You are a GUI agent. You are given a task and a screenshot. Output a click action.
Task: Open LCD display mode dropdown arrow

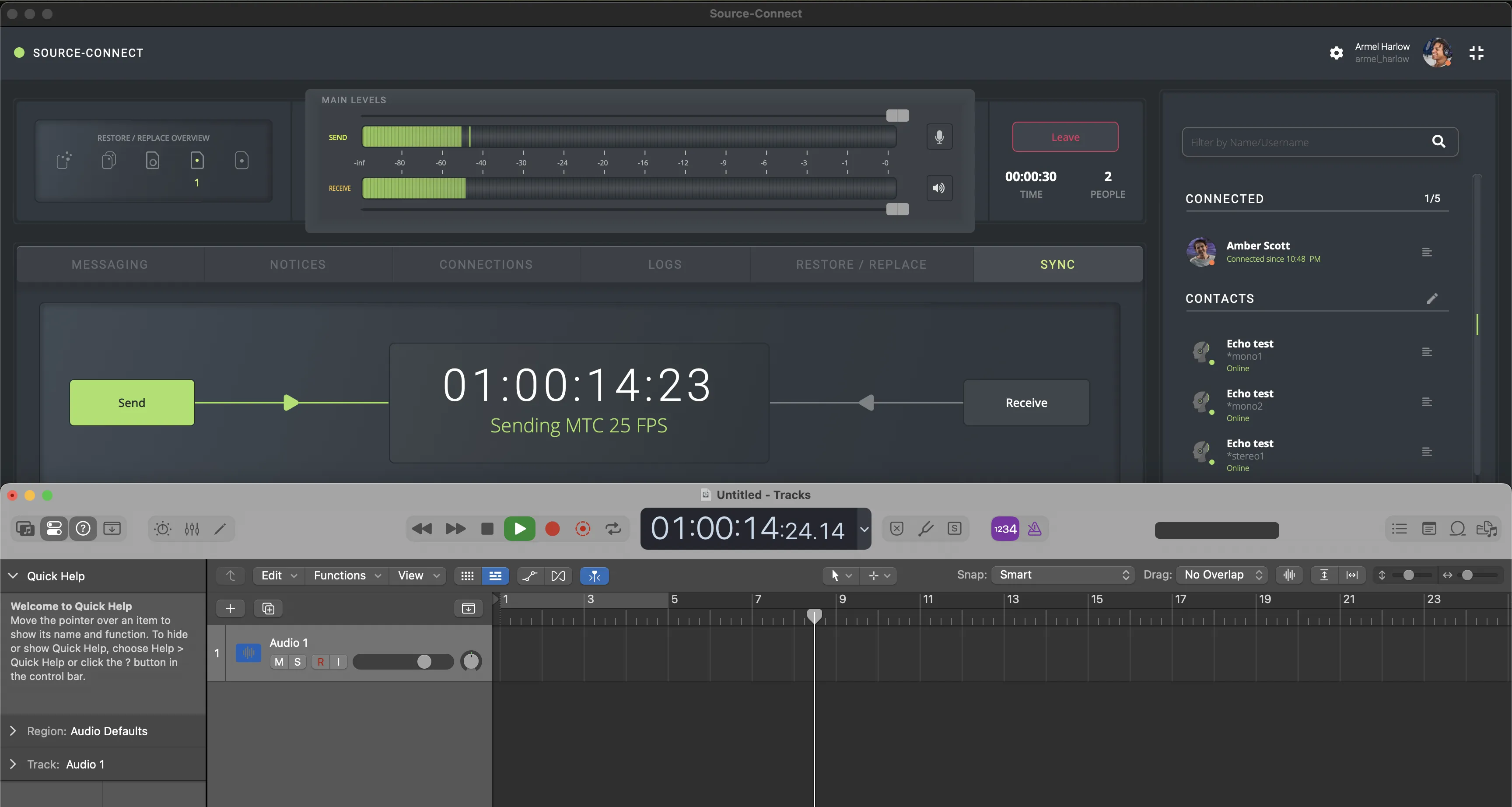click(x=864, y=529)
